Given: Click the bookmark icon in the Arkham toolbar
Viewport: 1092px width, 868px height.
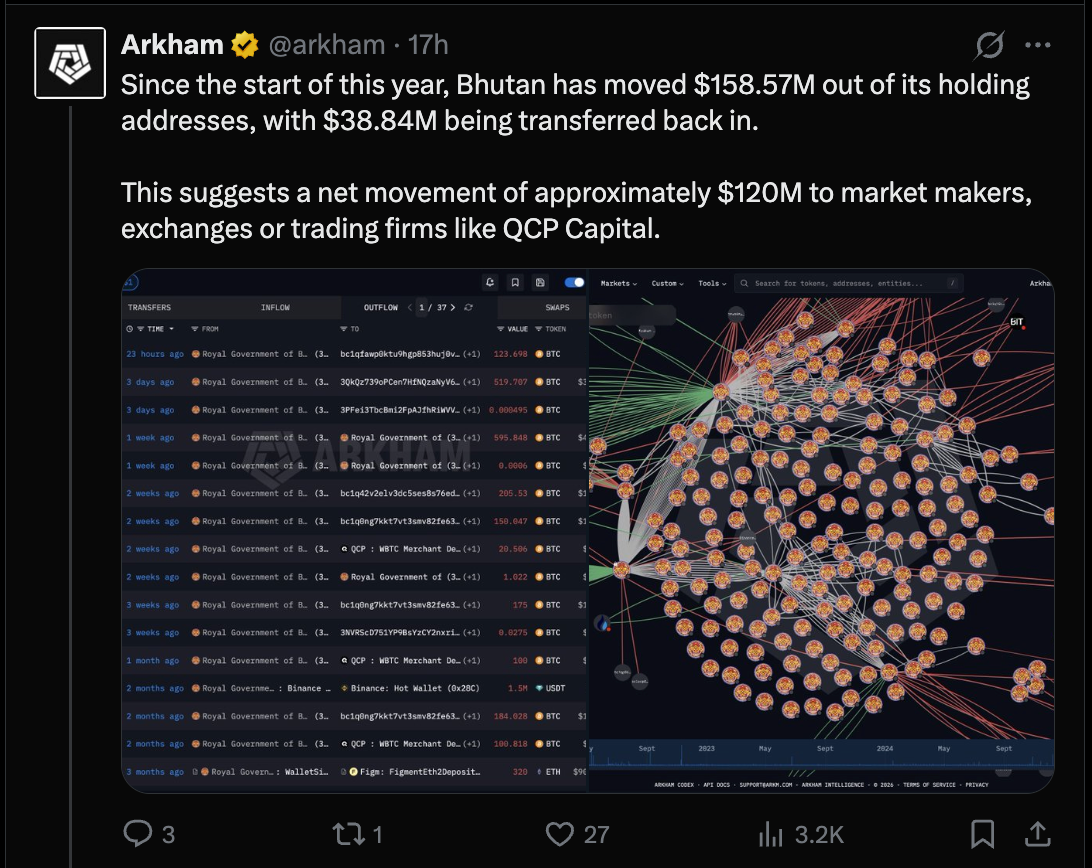Looking at the screenshot, I should pos(515,282).
